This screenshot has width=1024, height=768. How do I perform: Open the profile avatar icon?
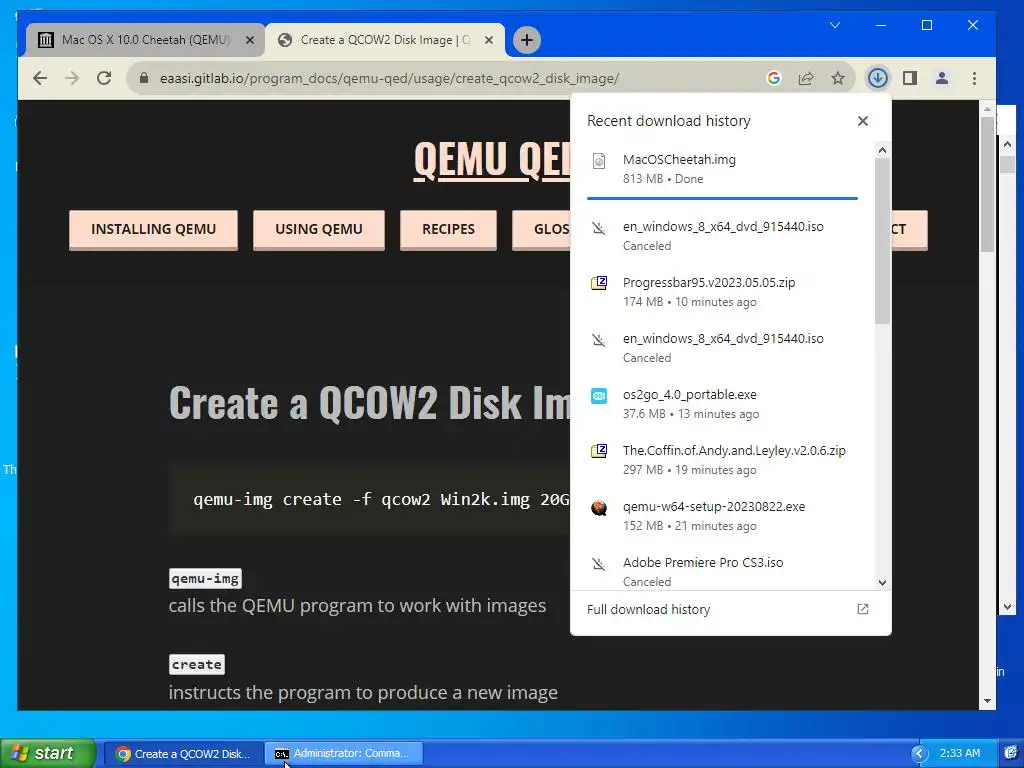click(x=942, y=78)
